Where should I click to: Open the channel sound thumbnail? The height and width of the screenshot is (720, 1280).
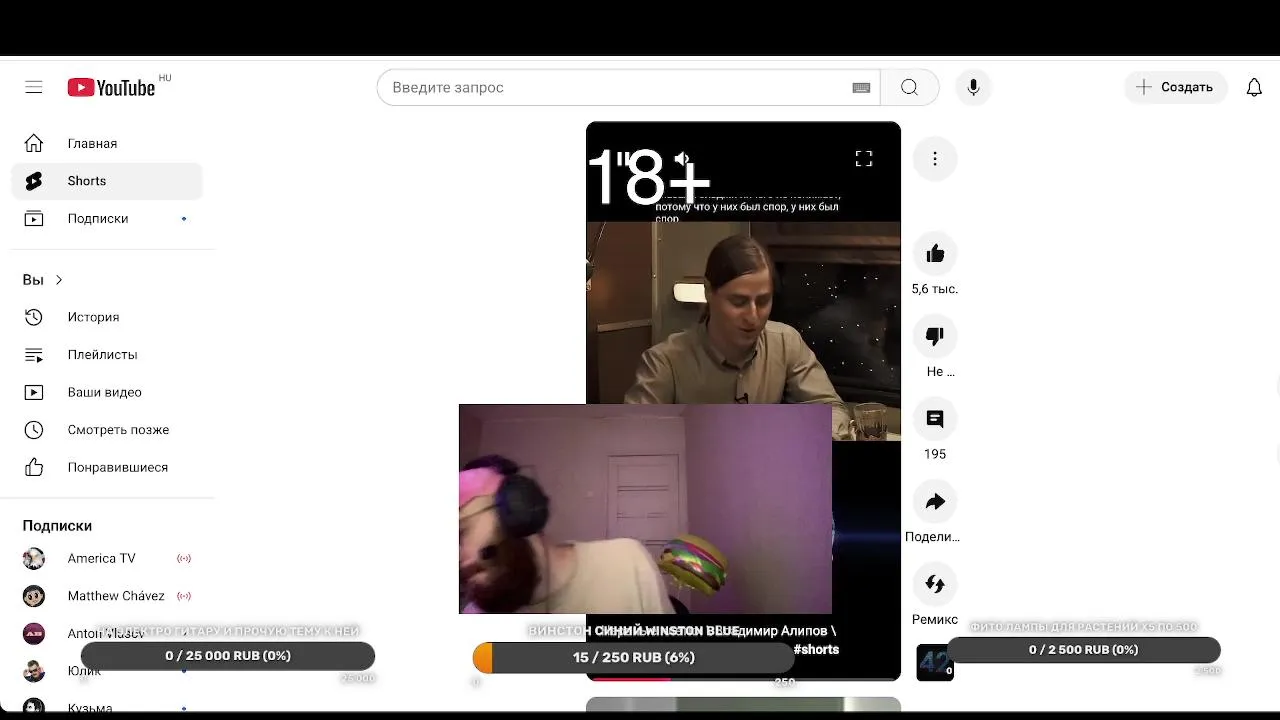coord(935,662)
